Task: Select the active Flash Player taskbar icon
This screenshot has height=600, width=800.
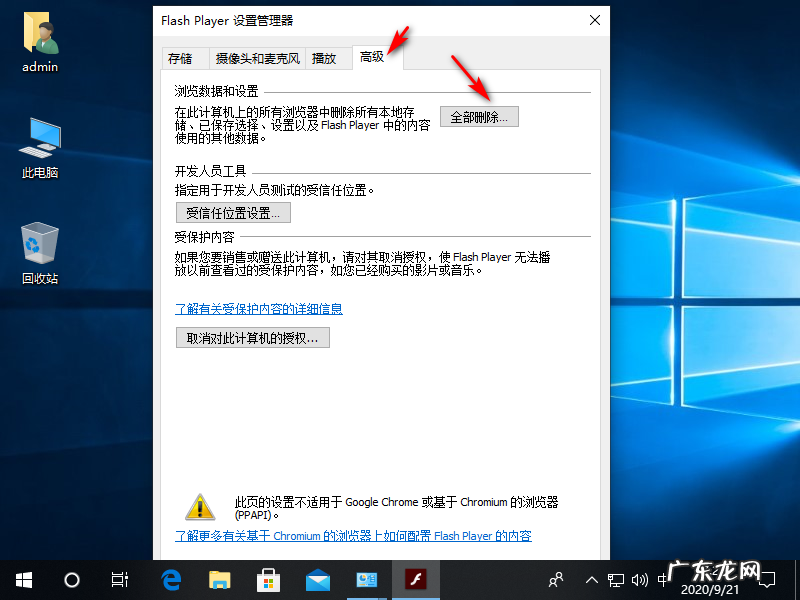Action: [415, 579]
